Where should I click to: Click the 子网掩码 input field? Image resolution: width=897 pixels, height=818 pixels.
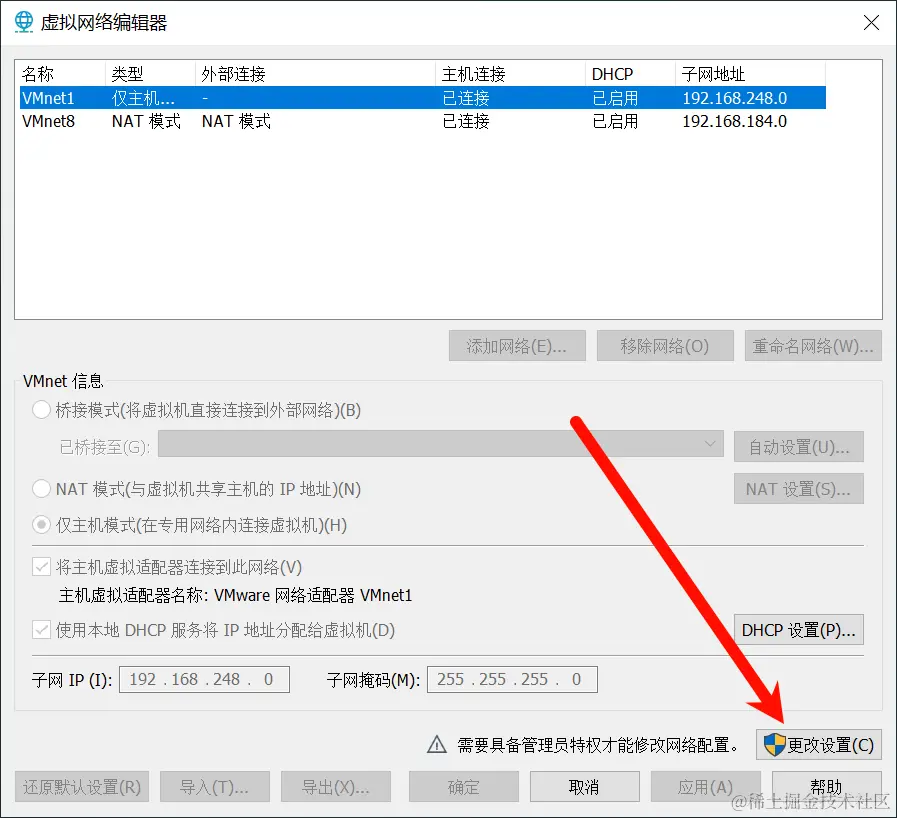click(x=512, y=679)
